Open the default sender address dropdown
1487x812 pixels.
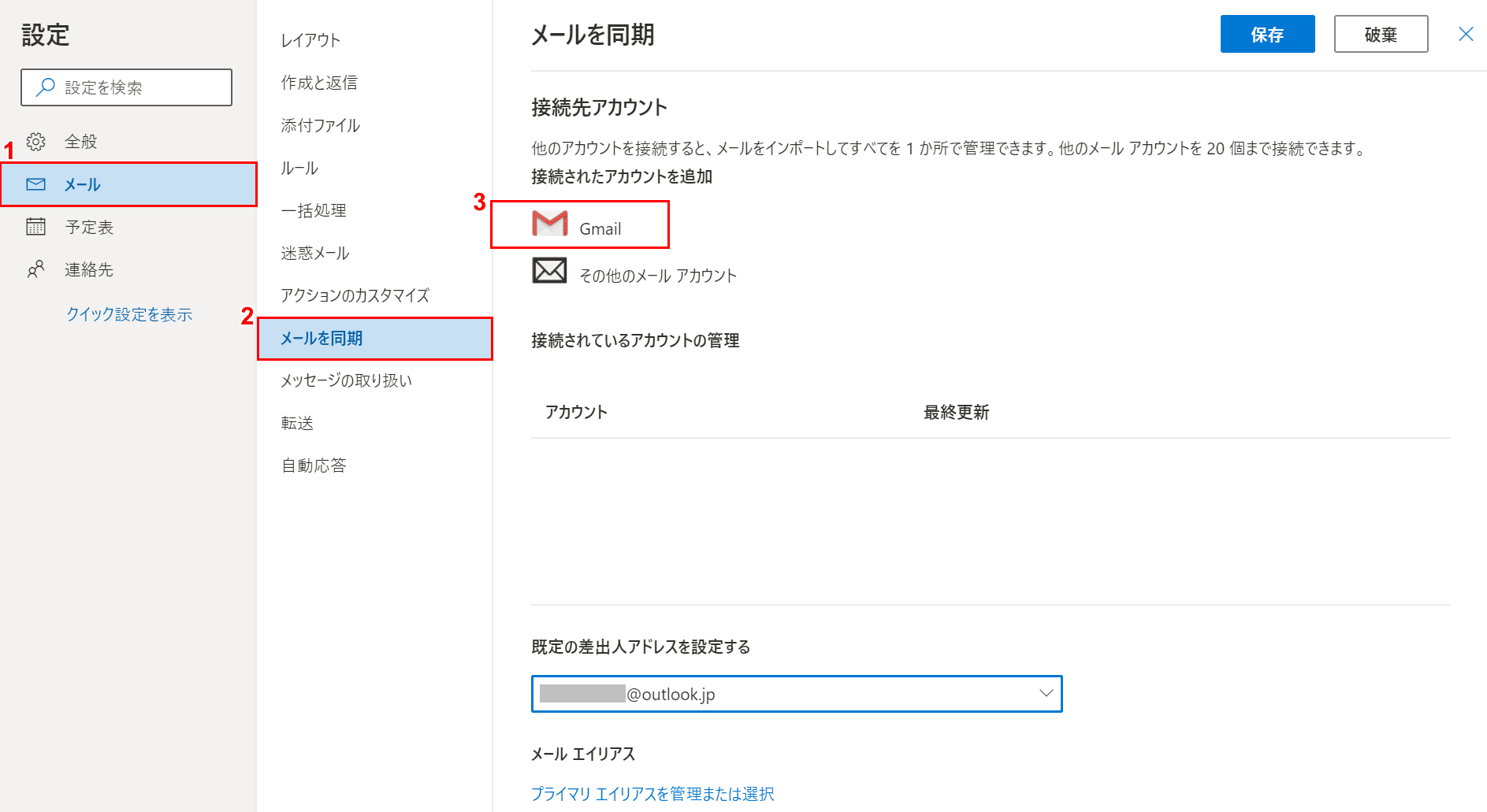pos(797,694)
